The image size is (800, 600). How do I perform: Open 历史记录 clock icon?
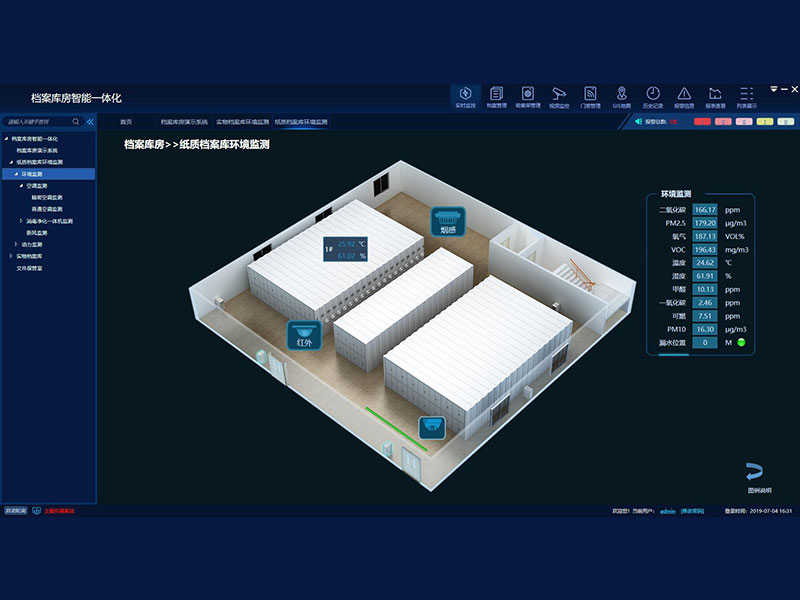tap(652, 96)
